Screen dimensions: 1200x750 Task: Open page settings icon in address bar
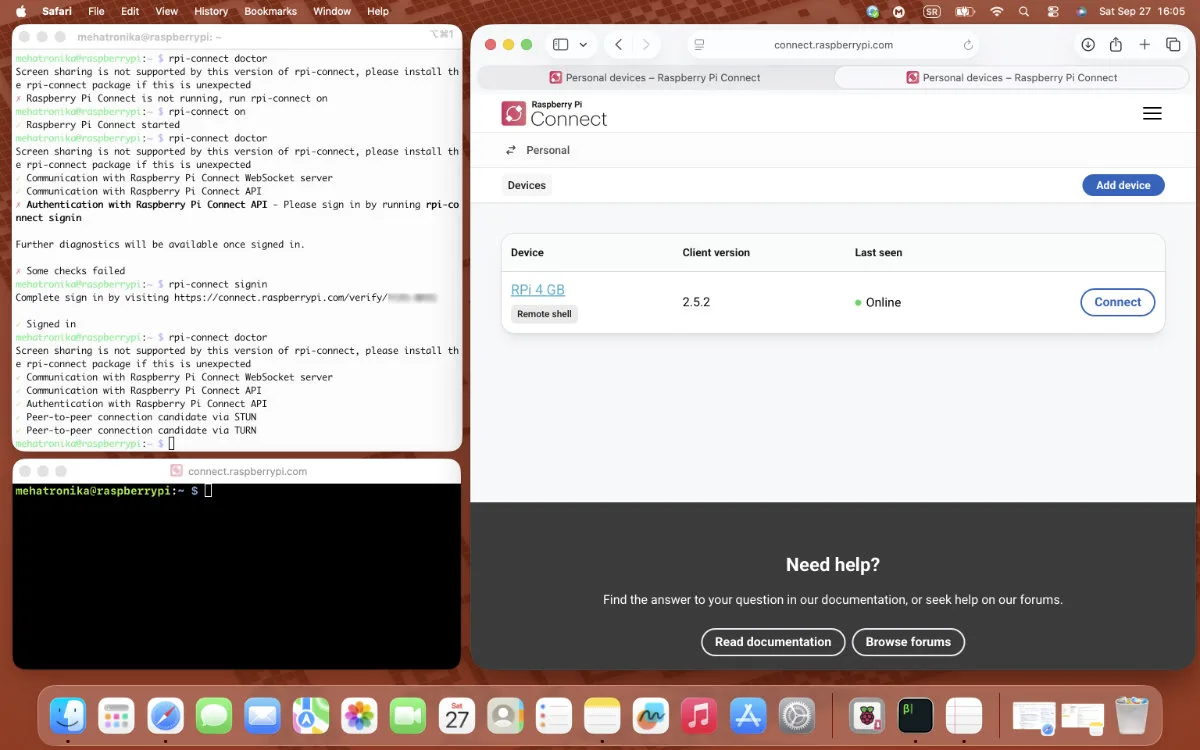700,45
